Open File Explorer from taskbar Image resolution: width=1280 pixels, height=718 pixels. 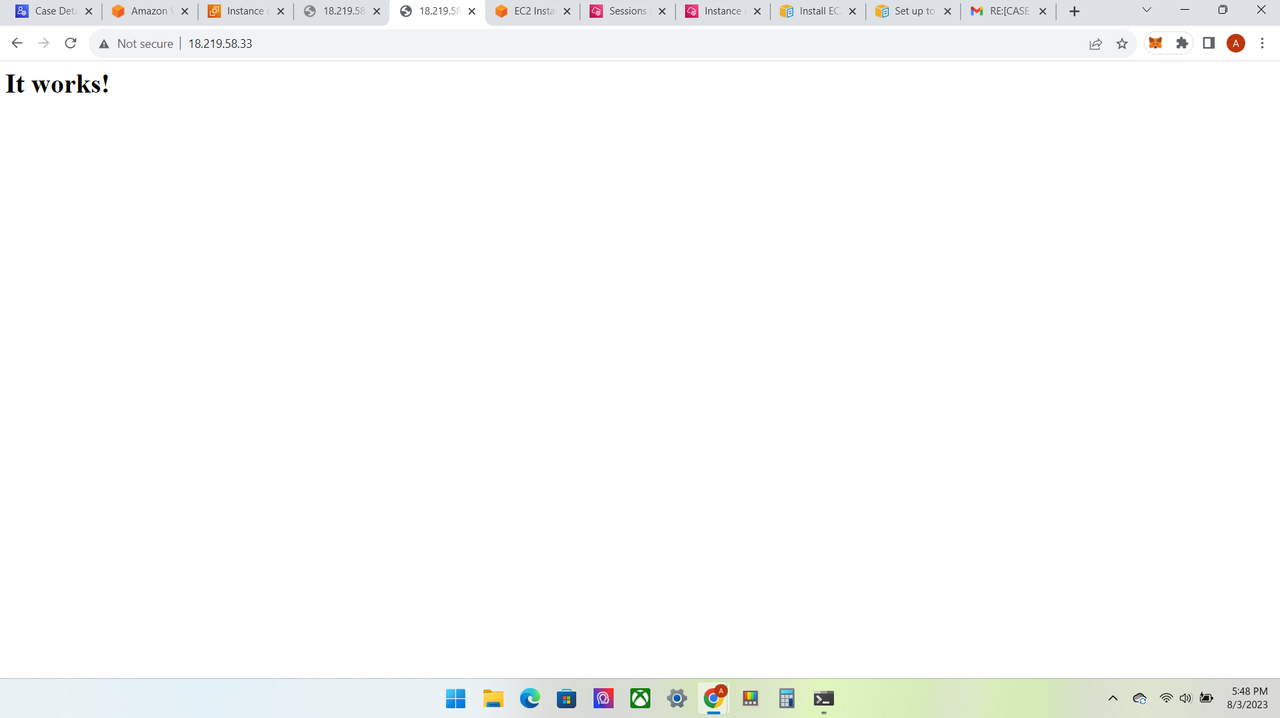tap(493, 699)
